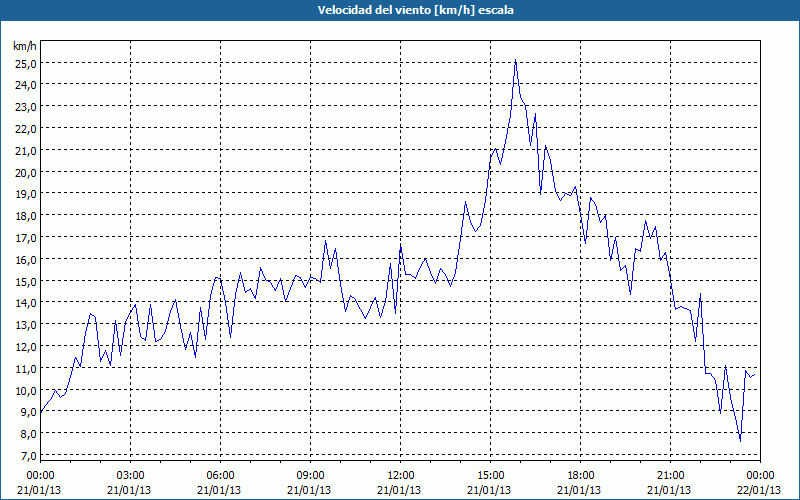Viewport: 800px width, 500px height.
Task: Select the 7,0 y-axis value
Action: [29, 456]
